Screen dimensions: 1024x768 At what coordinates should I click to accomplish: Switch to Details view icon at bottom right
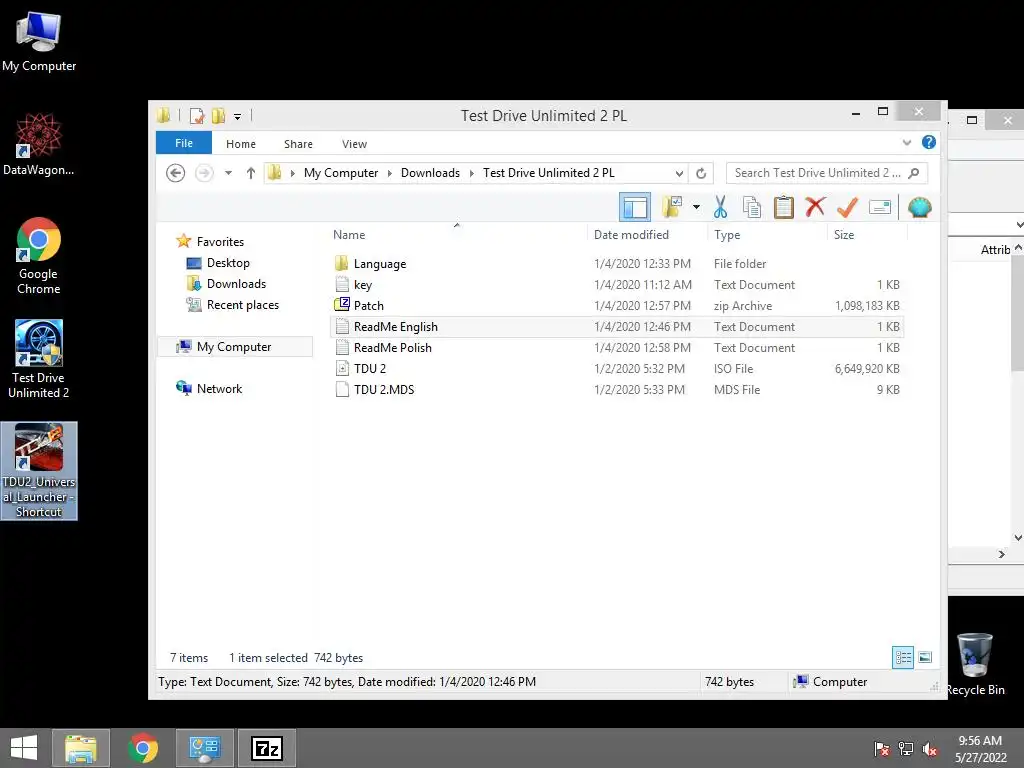pos(903,657)
